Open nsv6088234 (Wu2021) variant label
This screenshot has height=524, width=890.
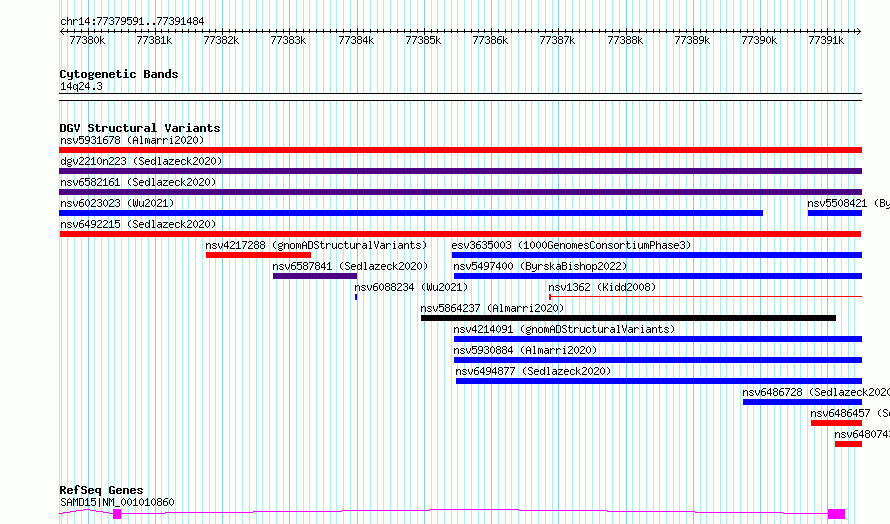tap(411, 287)
